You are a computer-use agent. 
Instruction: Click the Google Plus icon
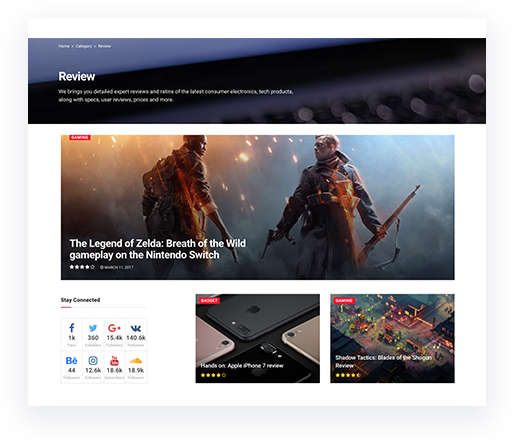pyautogui.click(x=114, y=328)
